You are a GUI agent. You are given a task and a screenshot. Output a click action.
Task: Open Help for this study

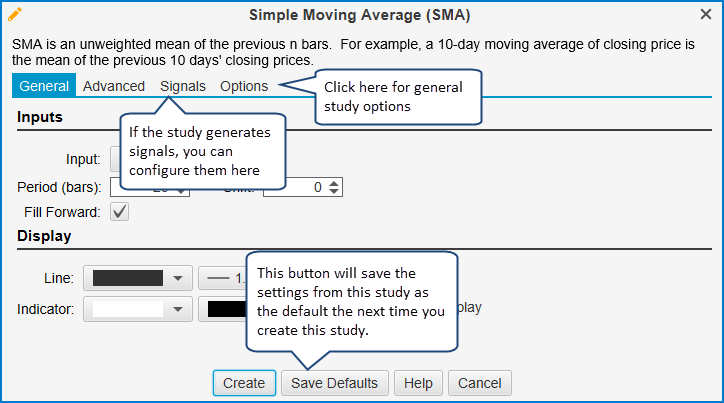click(418, 383)
